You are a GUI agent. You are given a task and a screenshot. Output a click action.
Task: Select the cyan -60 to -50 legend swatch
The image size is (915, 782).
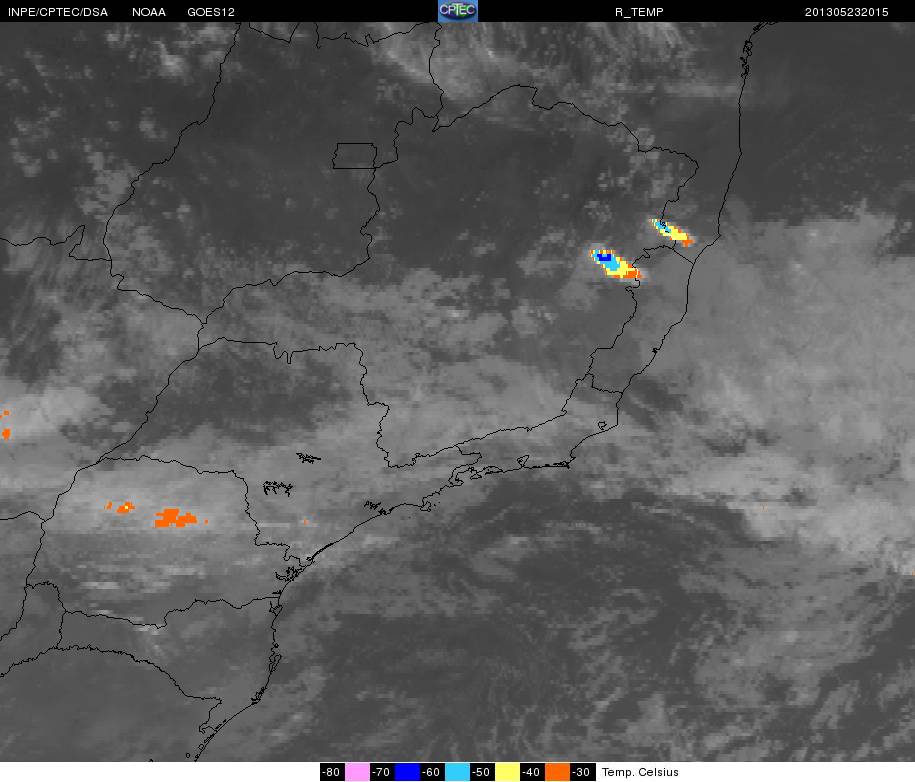[457, 772]
